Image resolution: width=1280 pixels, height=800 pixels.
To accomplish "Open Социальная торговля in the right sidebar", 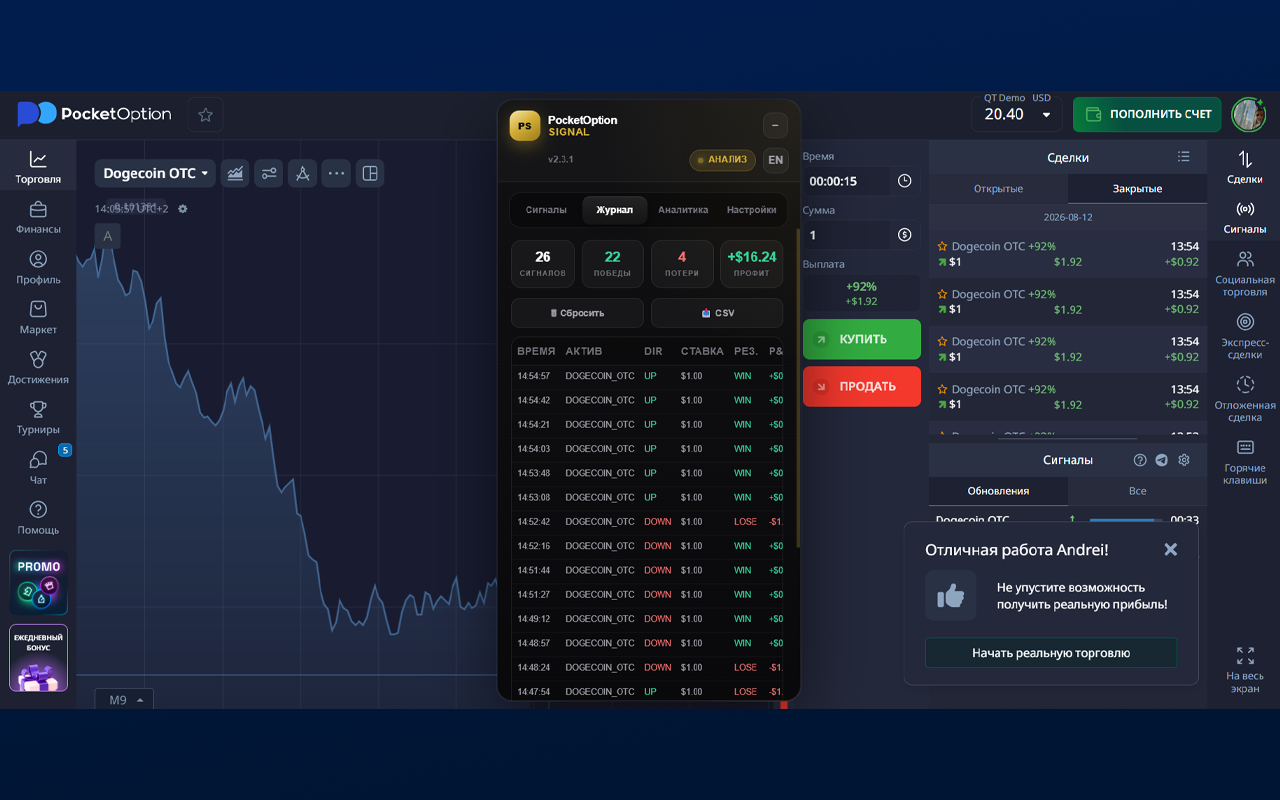I will click(1245, 273).
